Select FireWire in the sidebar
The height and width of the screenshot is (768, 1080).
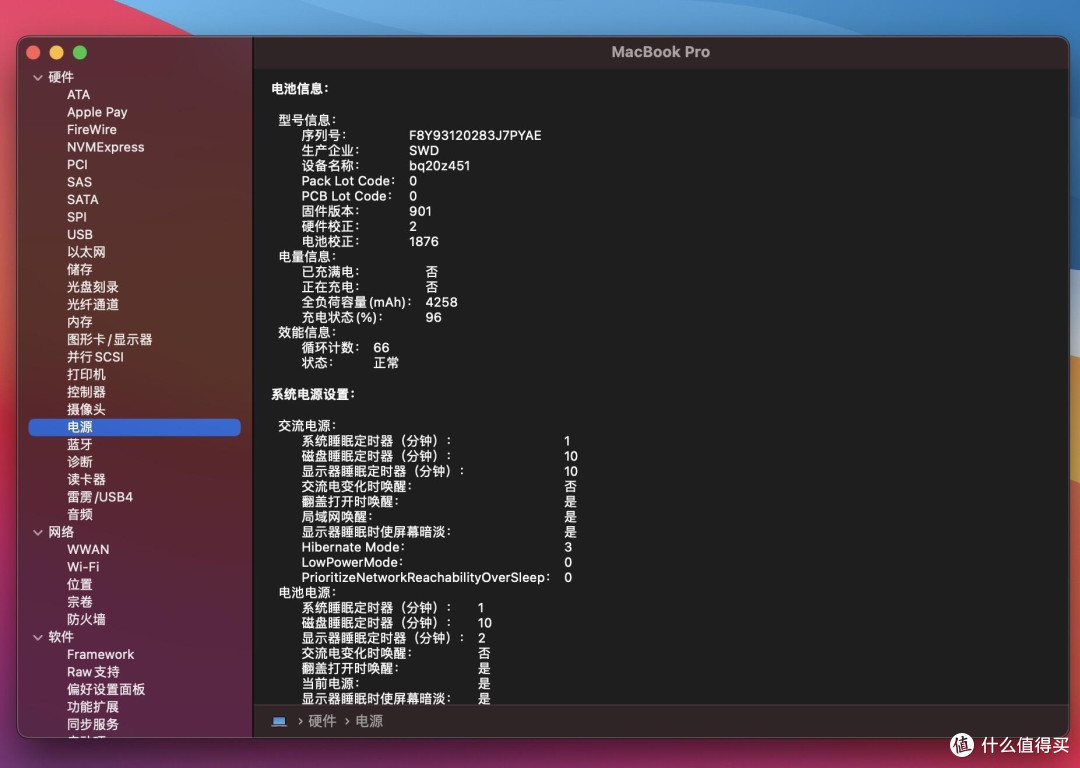click(92, 129)
